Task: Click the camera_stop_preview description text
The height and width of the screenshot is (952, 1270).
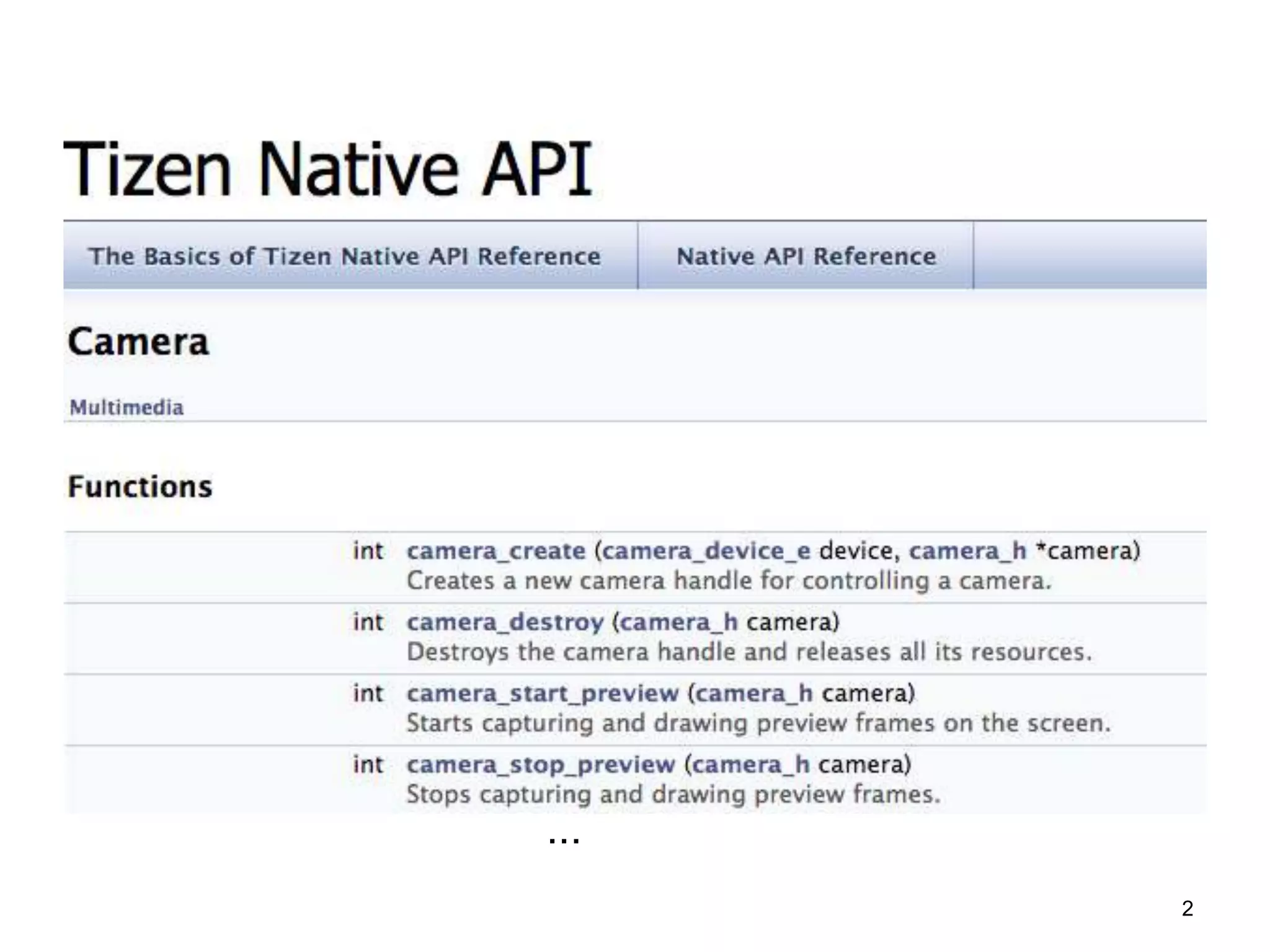Action: point(673,795)
